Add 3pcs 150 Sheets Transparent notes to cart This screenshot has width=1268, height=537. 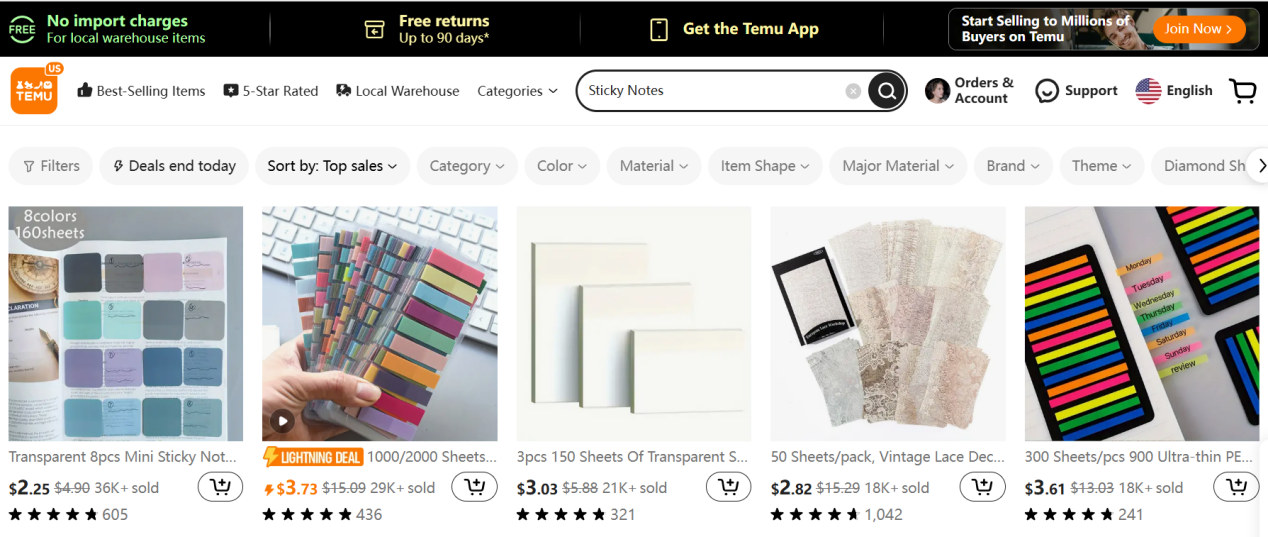tap(728, 488)
